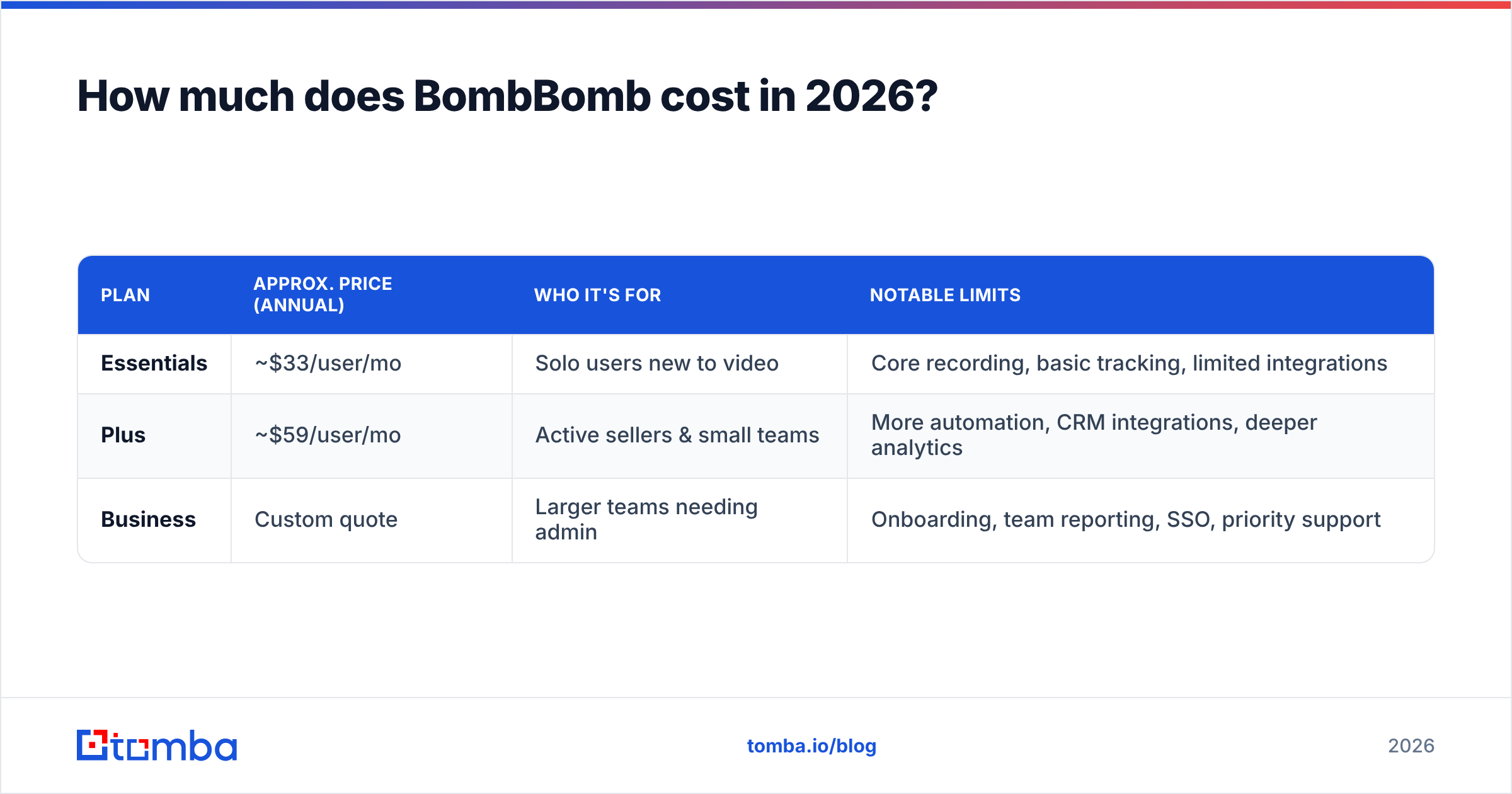1512x794 pixels.
Task: Select the Business plan cell
Action: point(154,520)
